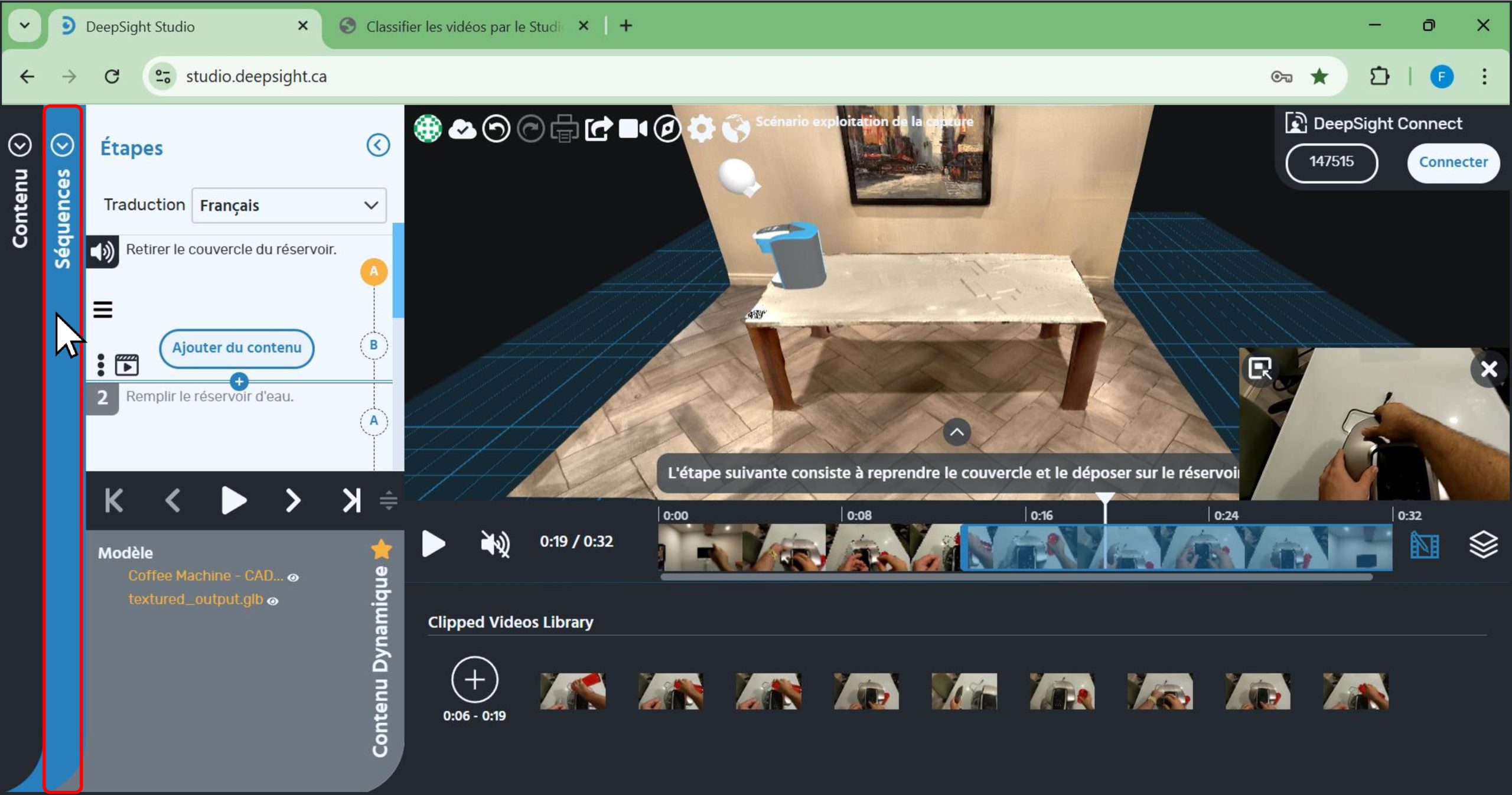
Task: Click the layers stack icon near timeline
Action: coord(1482,544)
